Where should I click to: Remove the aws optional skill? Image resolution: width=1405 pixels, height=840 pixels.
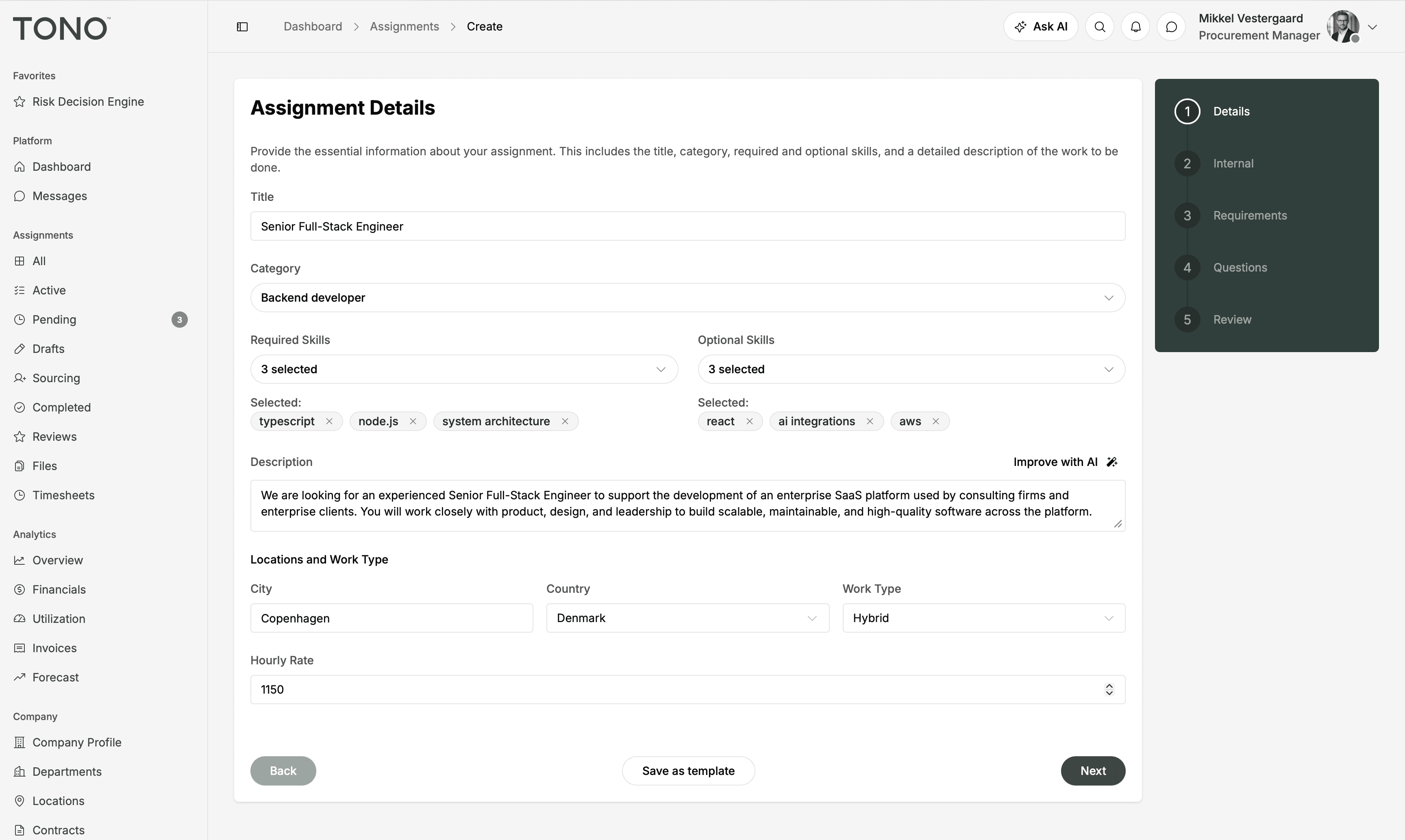[x=936, y=421]
